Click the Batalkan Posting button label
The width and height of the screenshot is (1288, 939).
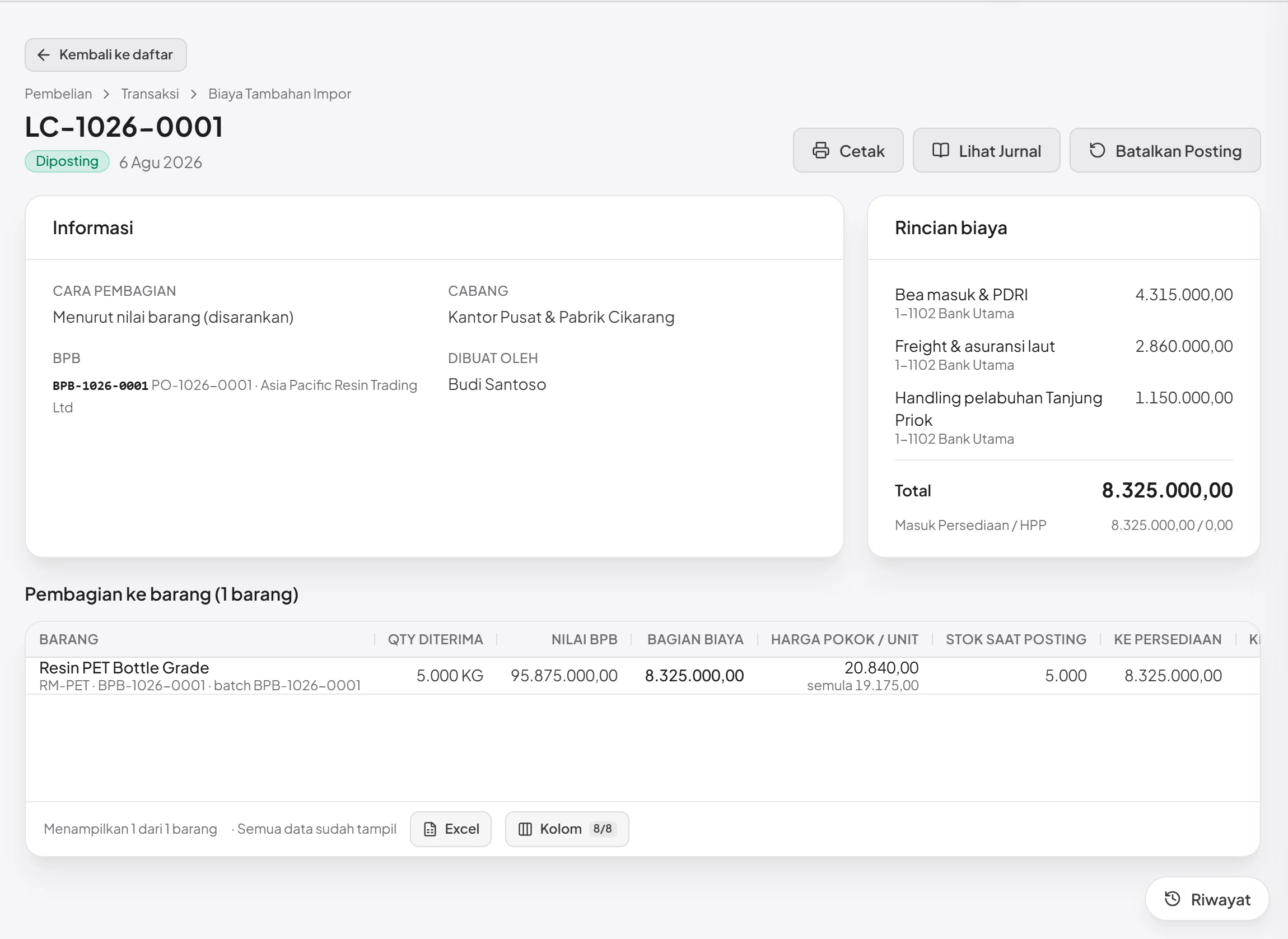point(1178,151)
